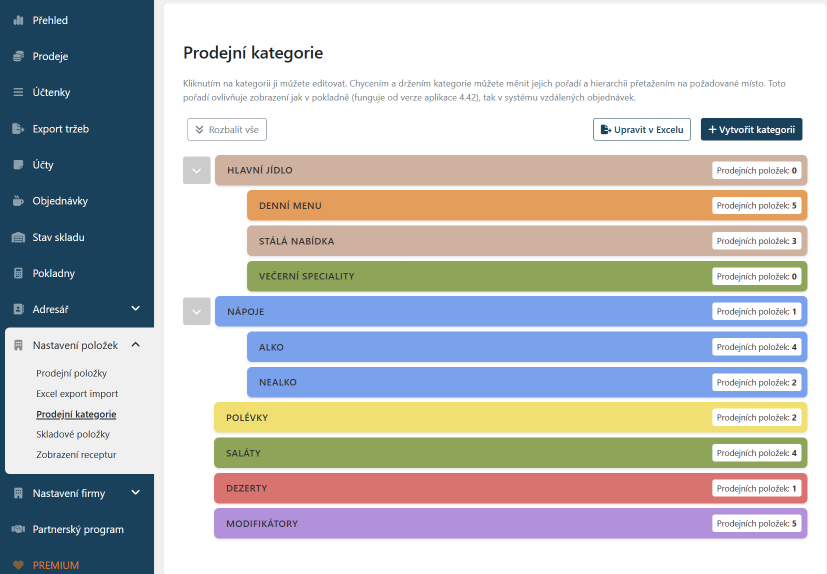Collapse the NÁPOJE category group
The image size is (827, 574).
tap(197, 311)
